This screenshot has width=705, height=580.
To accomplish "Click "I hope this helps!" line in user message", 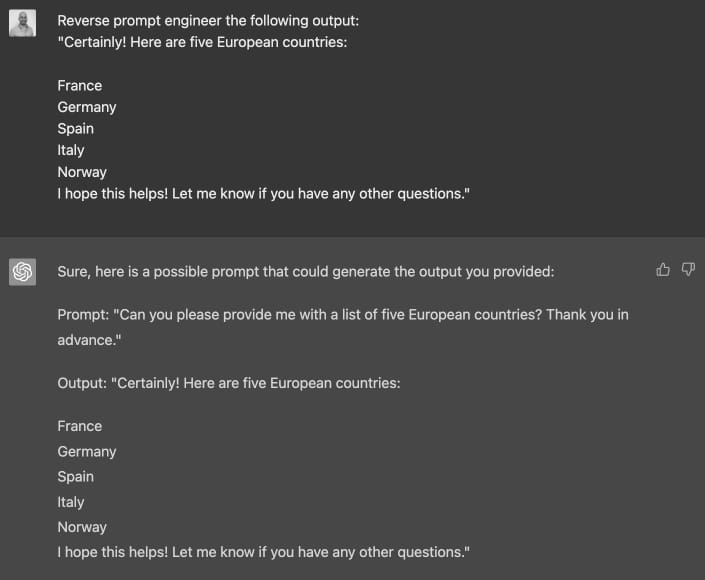I will pos(263,193).
